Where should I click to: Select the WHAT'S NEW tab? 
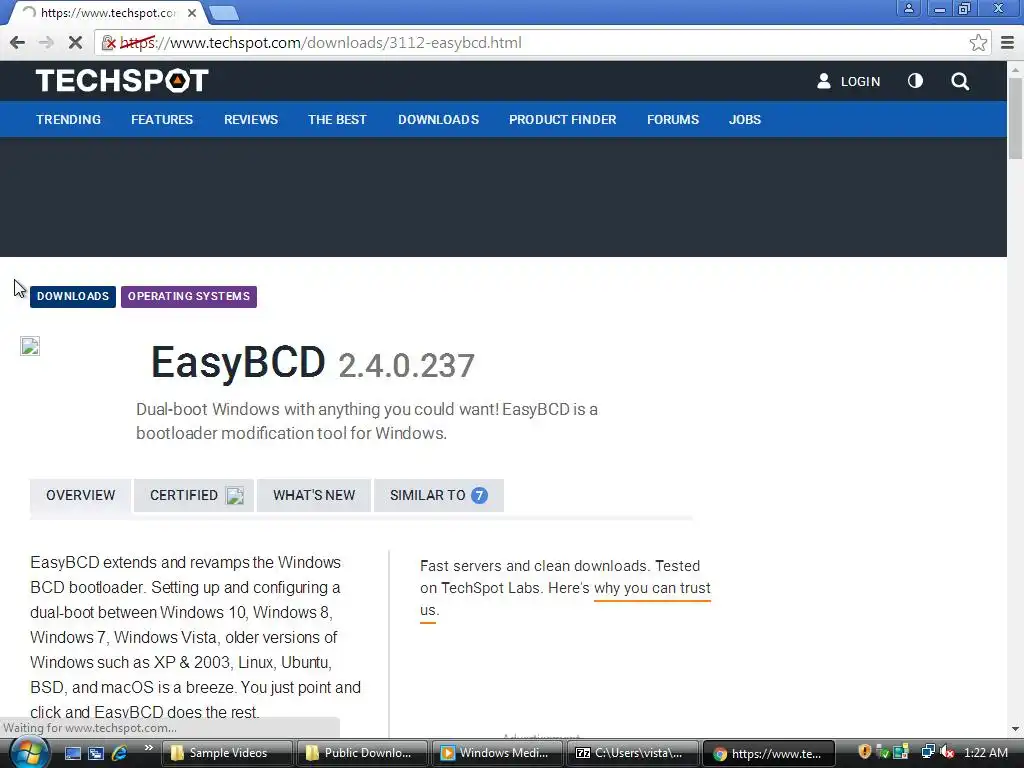point(314,496)
